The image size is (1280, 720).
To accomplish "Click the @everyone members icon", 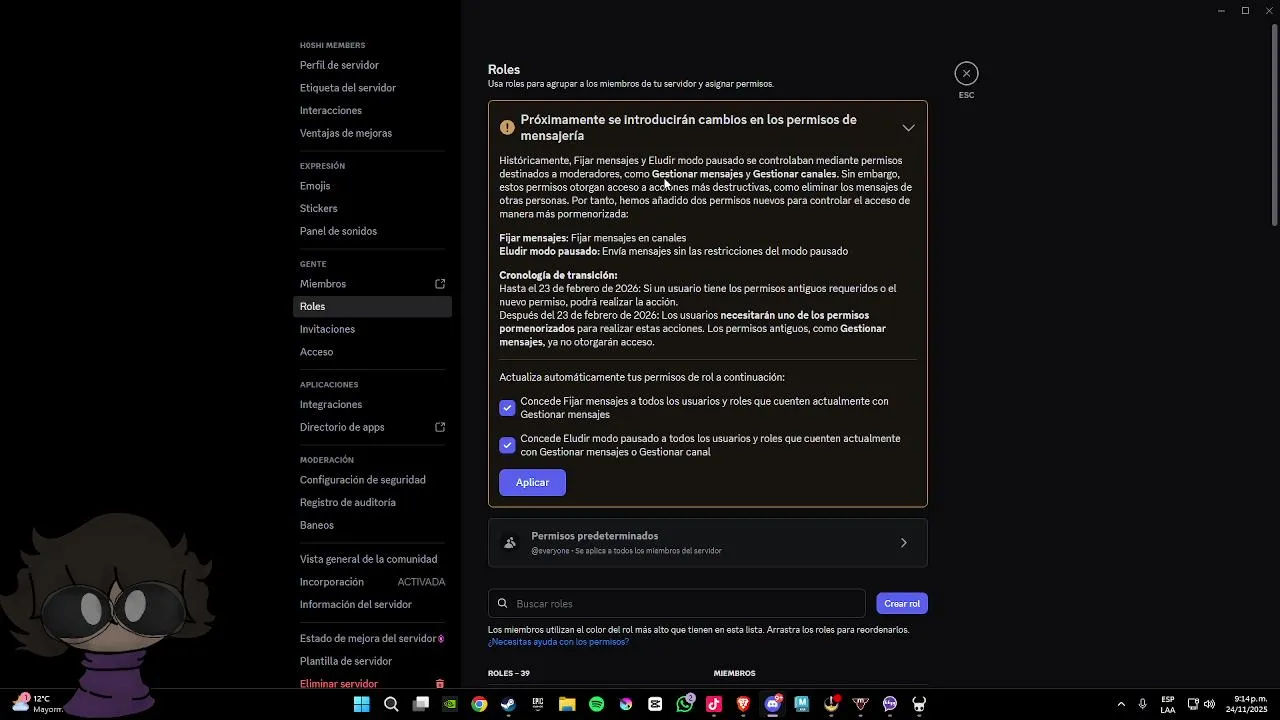I will pyautogui.click(x=510, y=543).
